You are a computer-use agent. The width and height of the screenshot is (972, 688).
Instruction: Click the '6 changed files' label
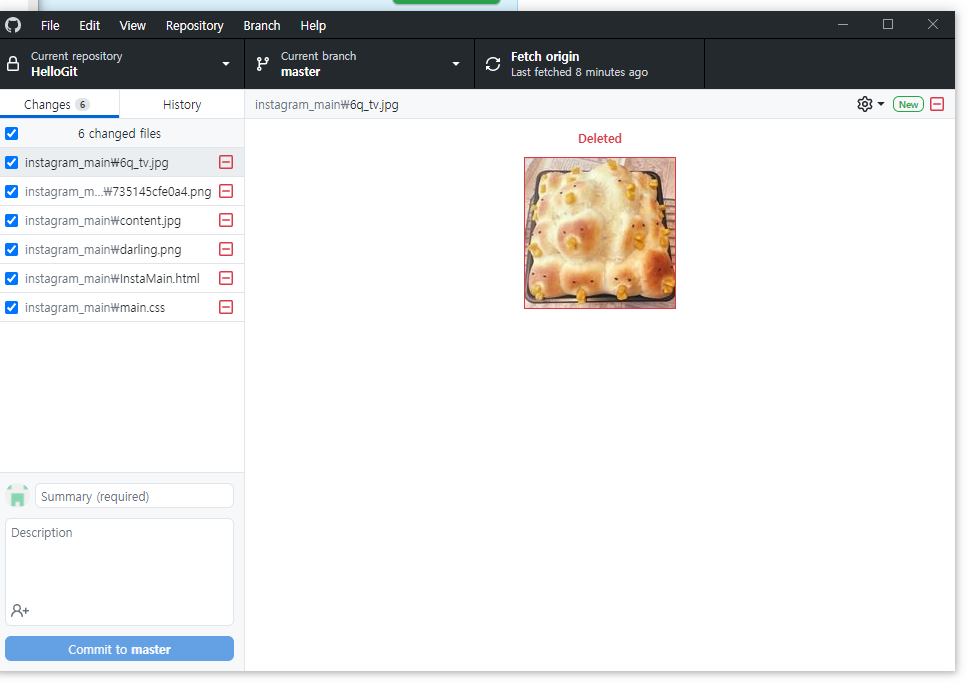[119, 133]
